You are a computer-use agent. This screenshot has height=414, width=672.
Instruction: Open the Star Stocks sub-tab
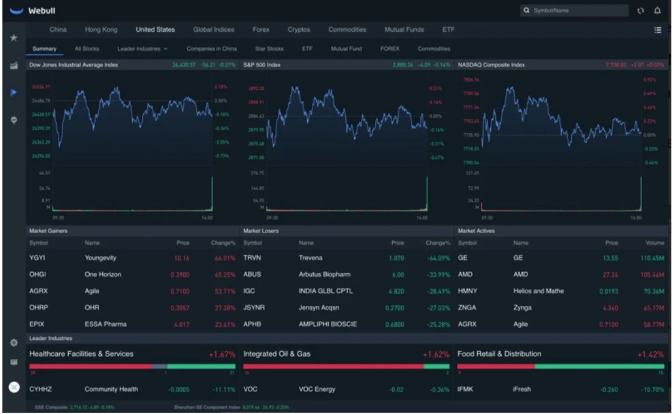point(269,49)
